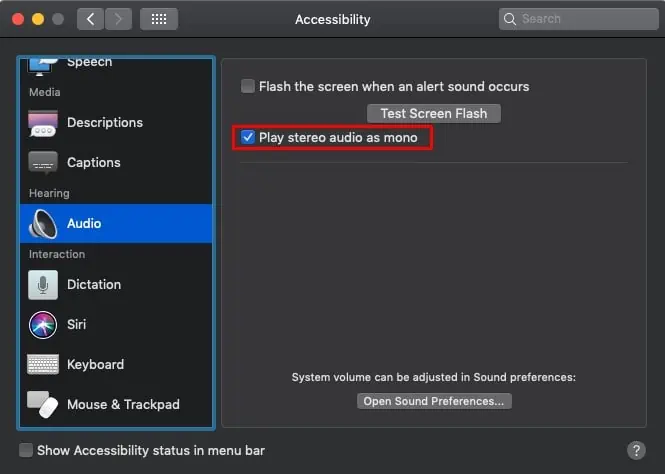
Task: Select the Audio speaker icon
Action: [43, 223]
